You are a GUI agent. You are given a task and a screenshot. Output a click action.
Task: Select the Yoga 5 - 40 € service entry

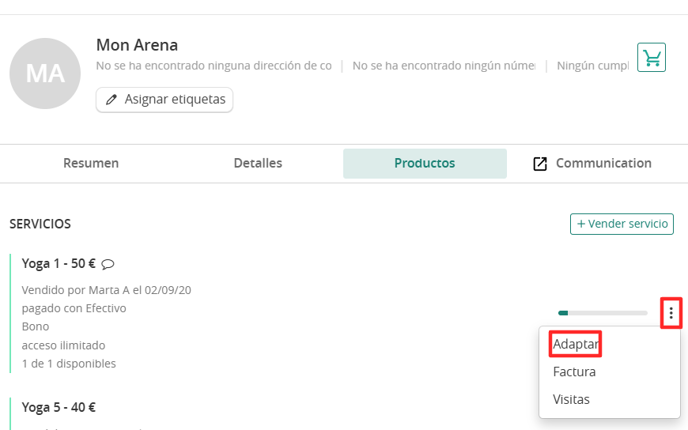[58, 408]
